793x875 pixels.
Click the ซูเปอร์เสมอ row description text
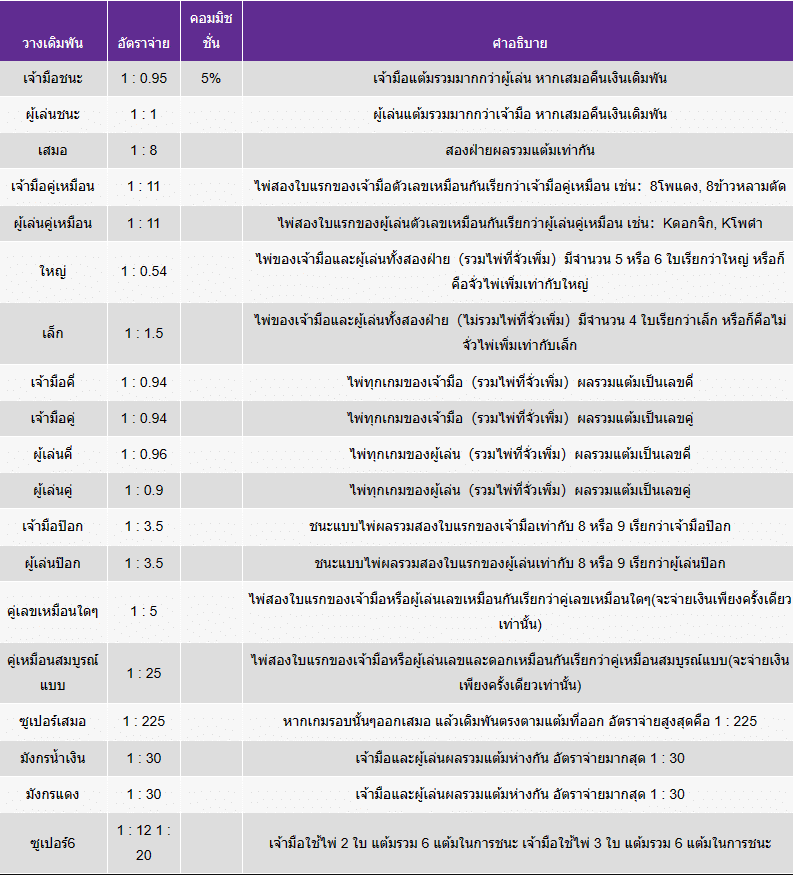coord(519,721)
